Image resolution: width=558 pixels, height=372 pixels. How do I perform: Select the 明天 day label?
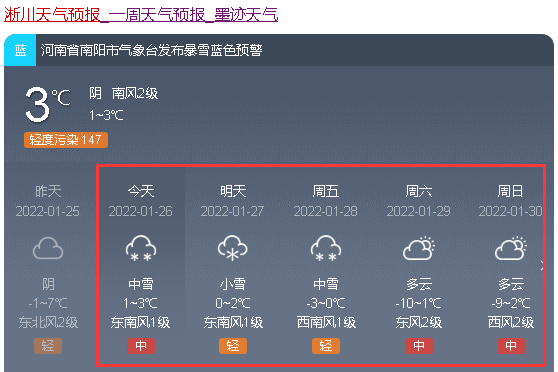pos(233,191)
